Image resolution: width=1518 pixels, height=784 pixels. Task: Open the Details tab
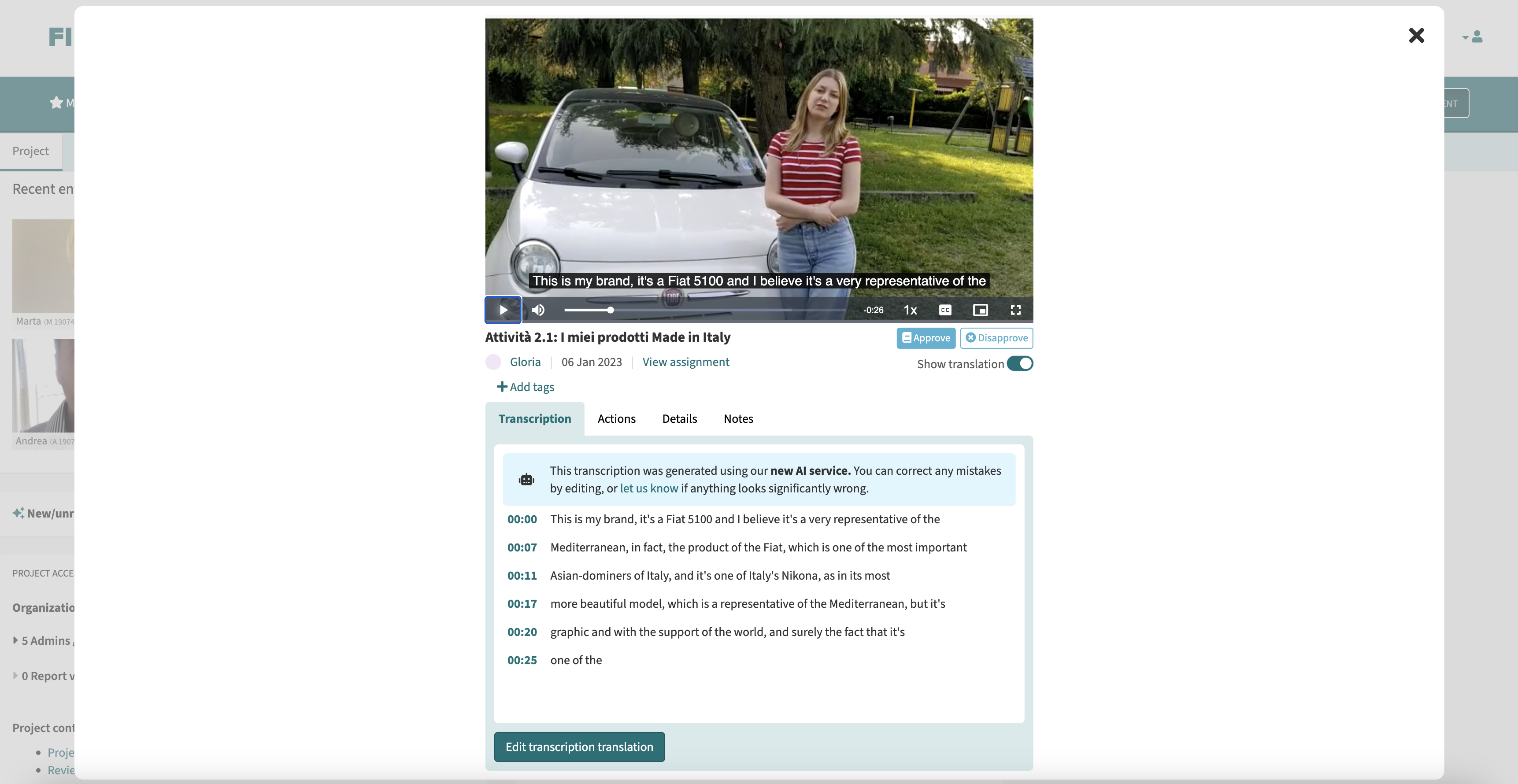point(679,419)
